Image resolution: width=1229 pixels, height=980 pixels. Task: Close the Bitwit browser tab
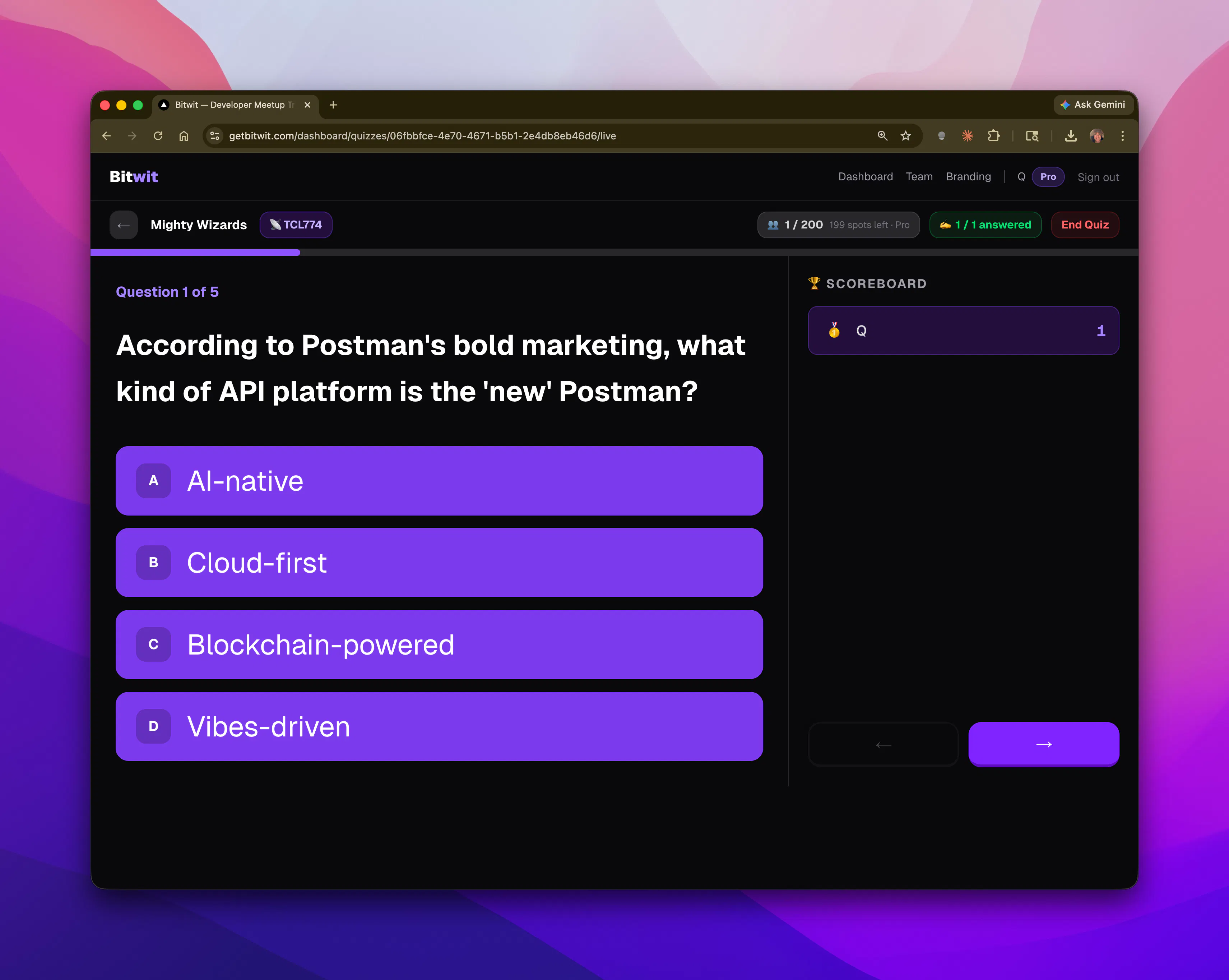tap(307, 105)
